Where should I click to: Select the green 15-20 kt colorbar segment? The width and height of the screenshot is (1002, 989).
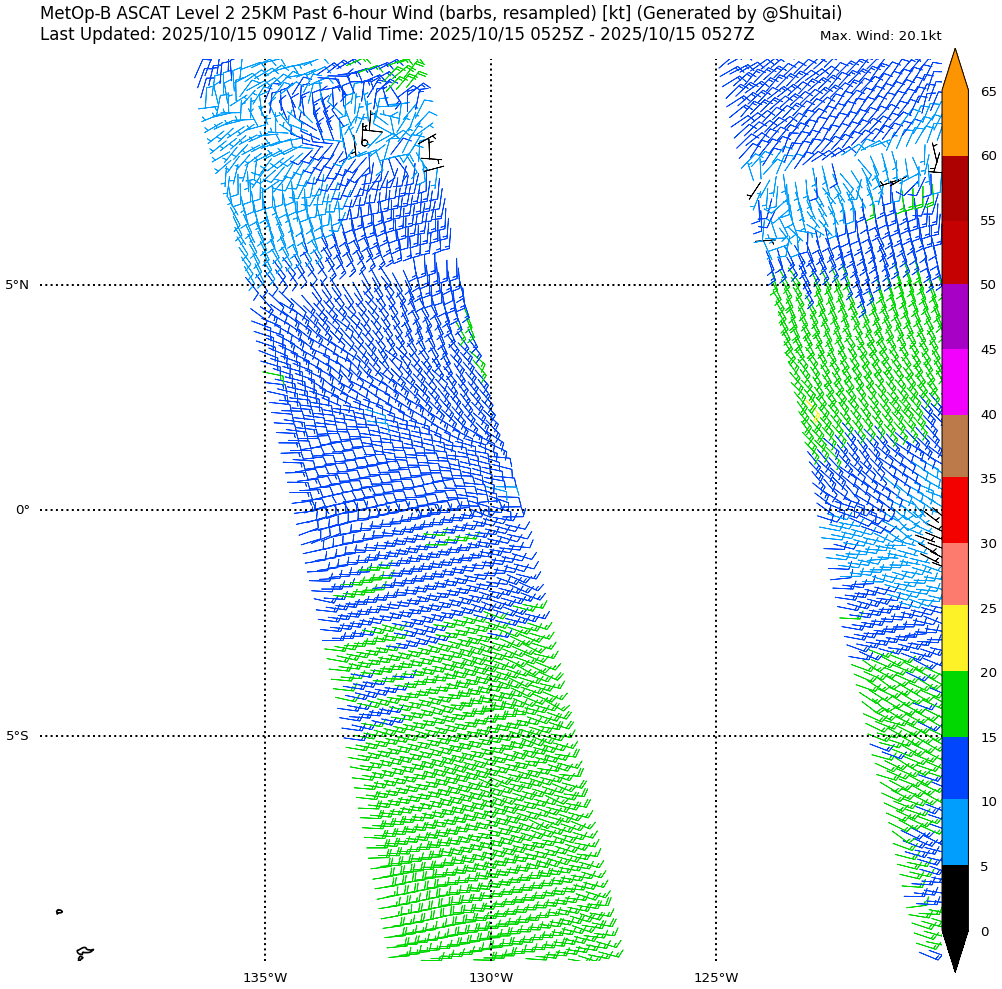tap(955, 704)
